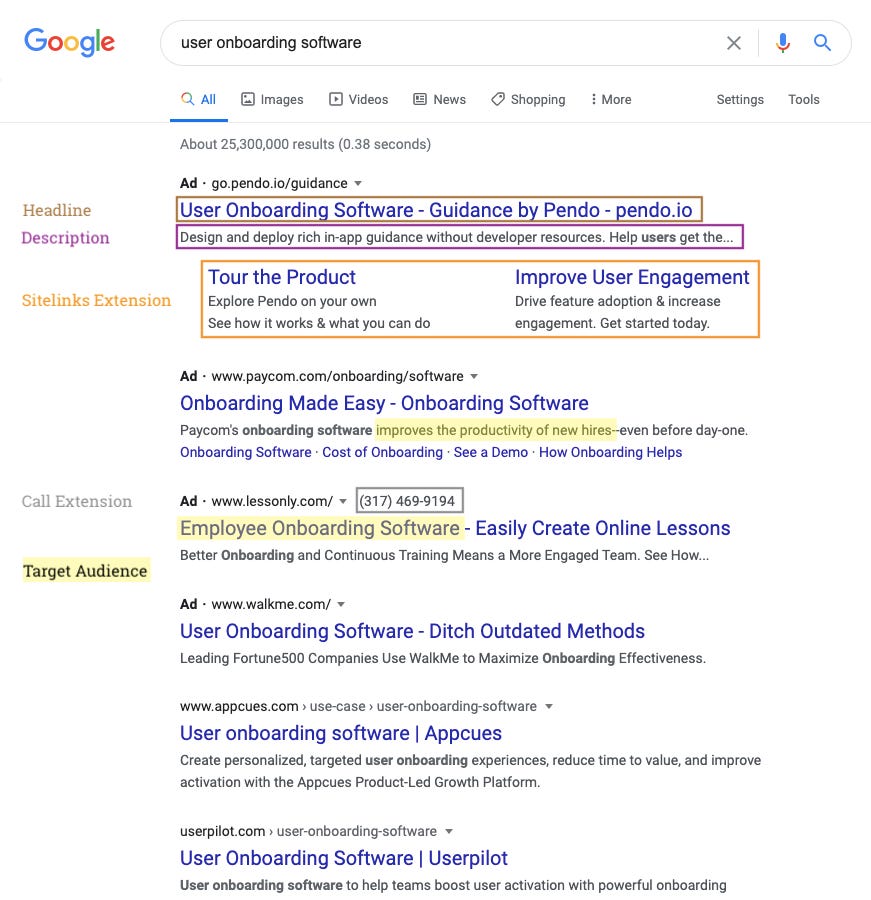Select the All tab
Viewport: 871px width, 900px height.
click(x=199, y=99)
